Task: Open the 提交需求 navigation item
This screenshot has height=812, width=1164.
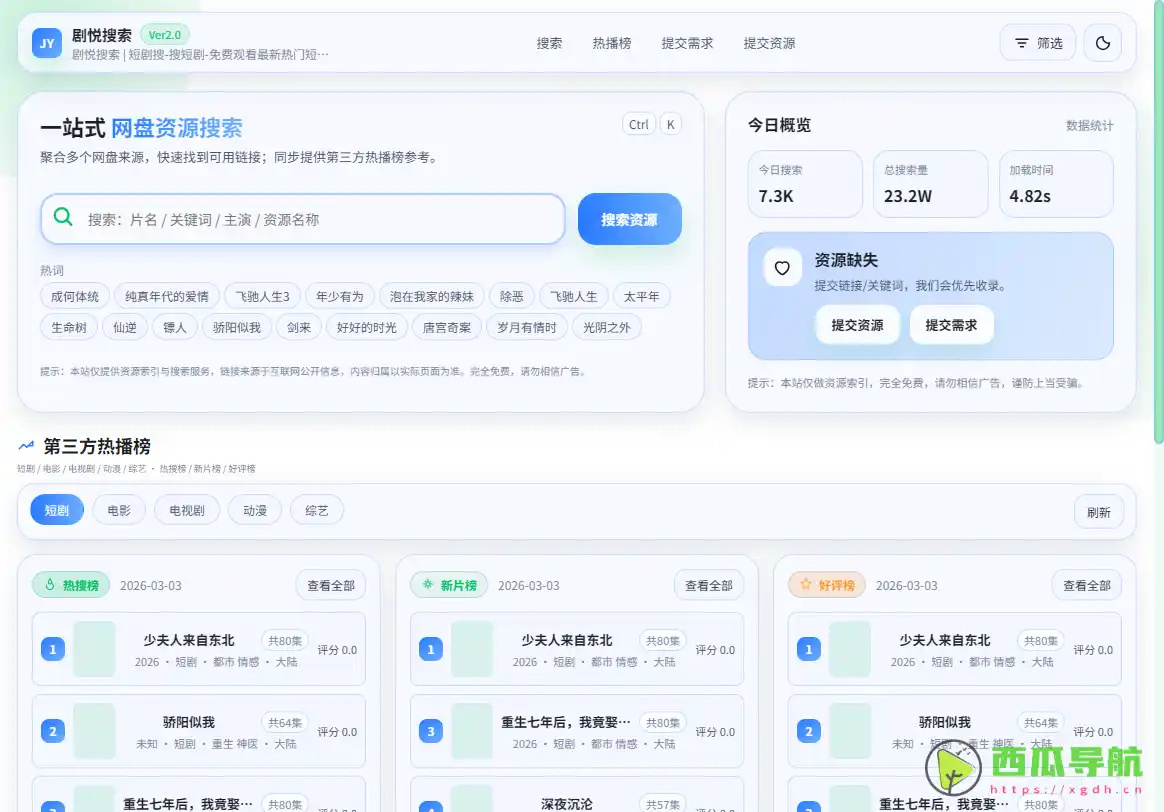Action: pos(687,43)
